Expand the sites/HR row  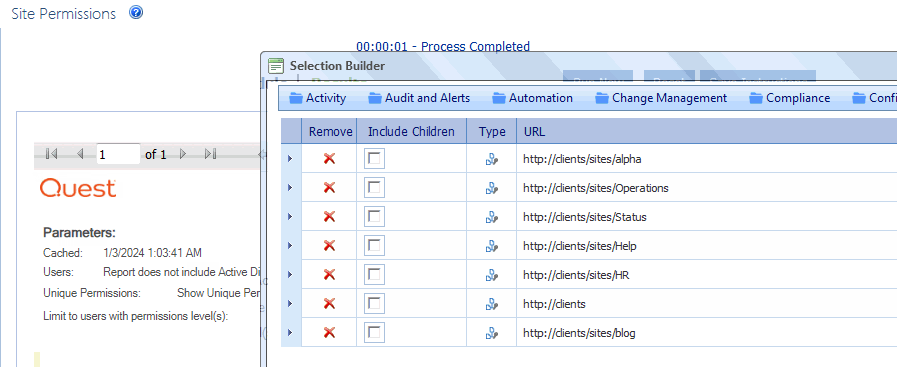click(x=290, y=274)
